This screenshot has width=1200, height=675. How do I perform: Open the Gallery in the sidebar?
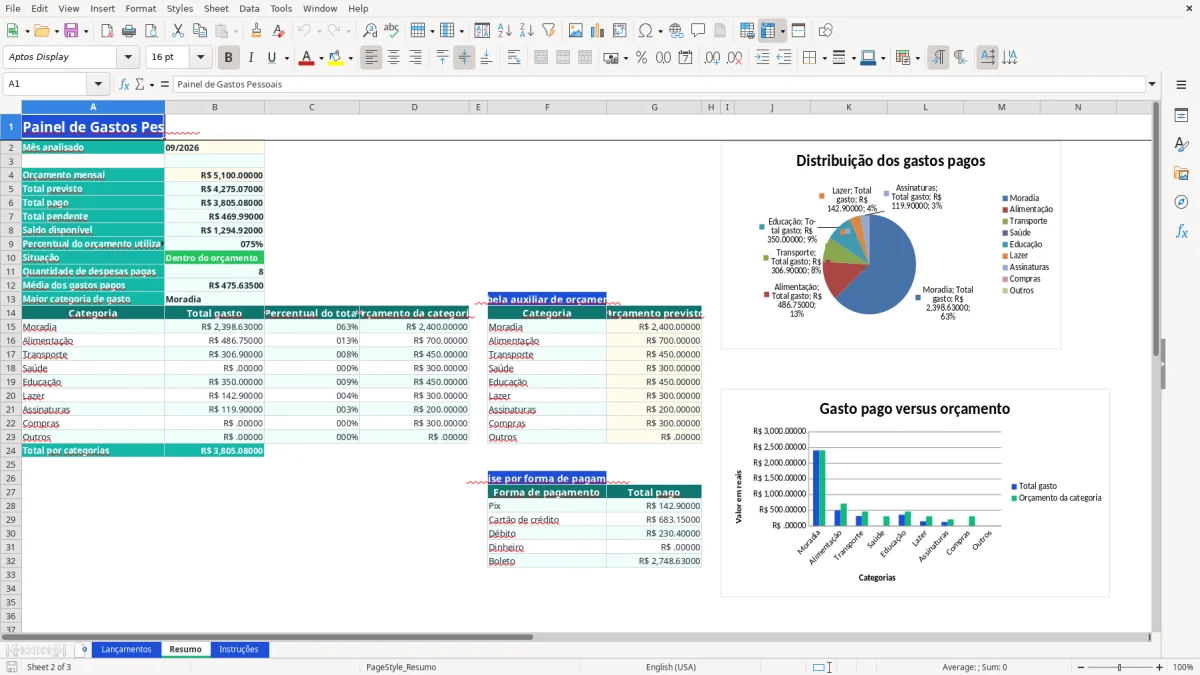click(1181, 173)
